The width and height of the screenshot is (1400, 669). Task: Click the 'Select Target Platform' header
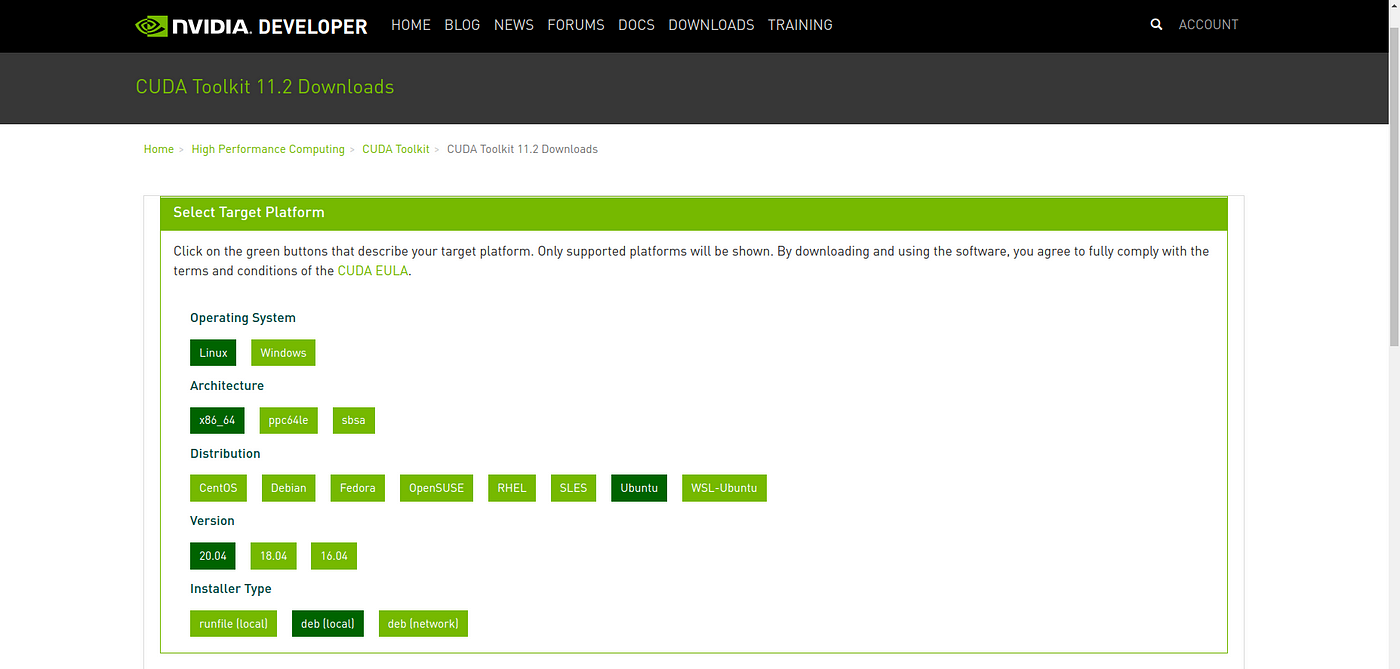tap(249, 212)
